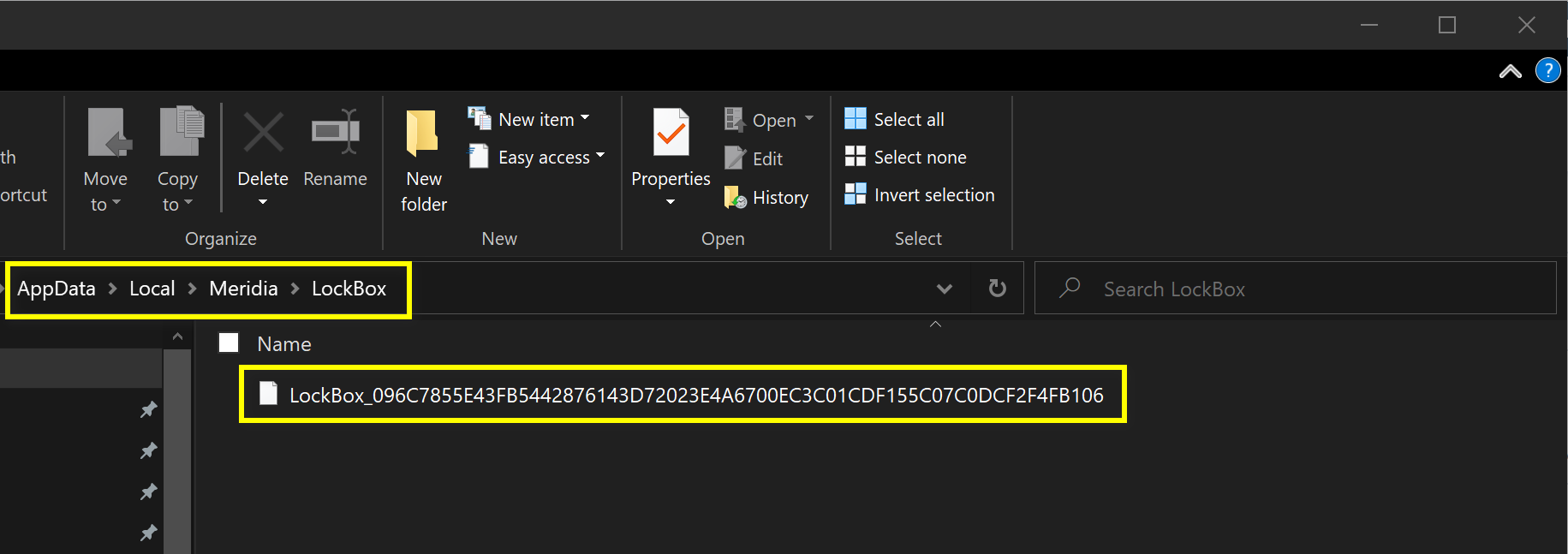Click the Select all icon
Screen dimensions: 1568x554
click(x=855, y=118)
